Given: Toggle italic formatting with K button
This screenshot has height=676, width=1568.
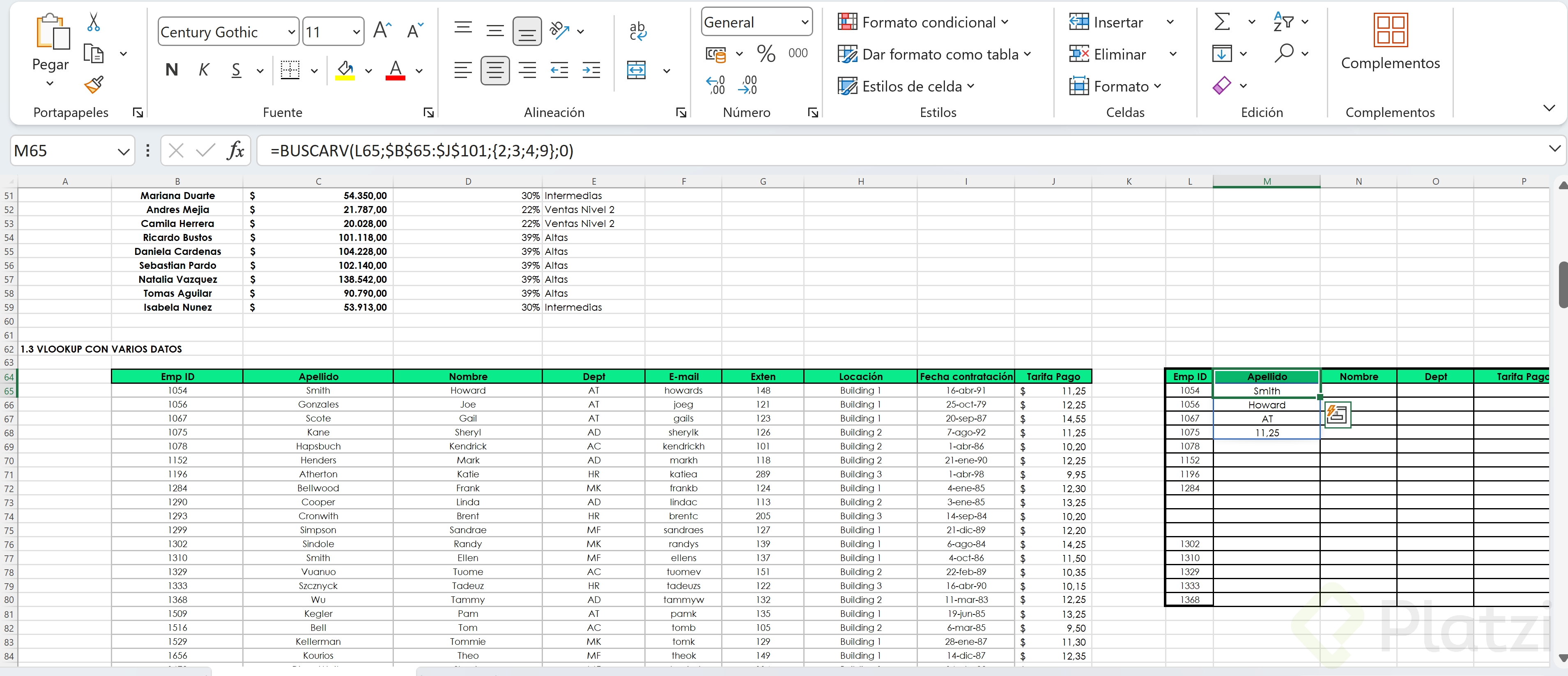Looking at the screenshot, I should tap(204, 70).
